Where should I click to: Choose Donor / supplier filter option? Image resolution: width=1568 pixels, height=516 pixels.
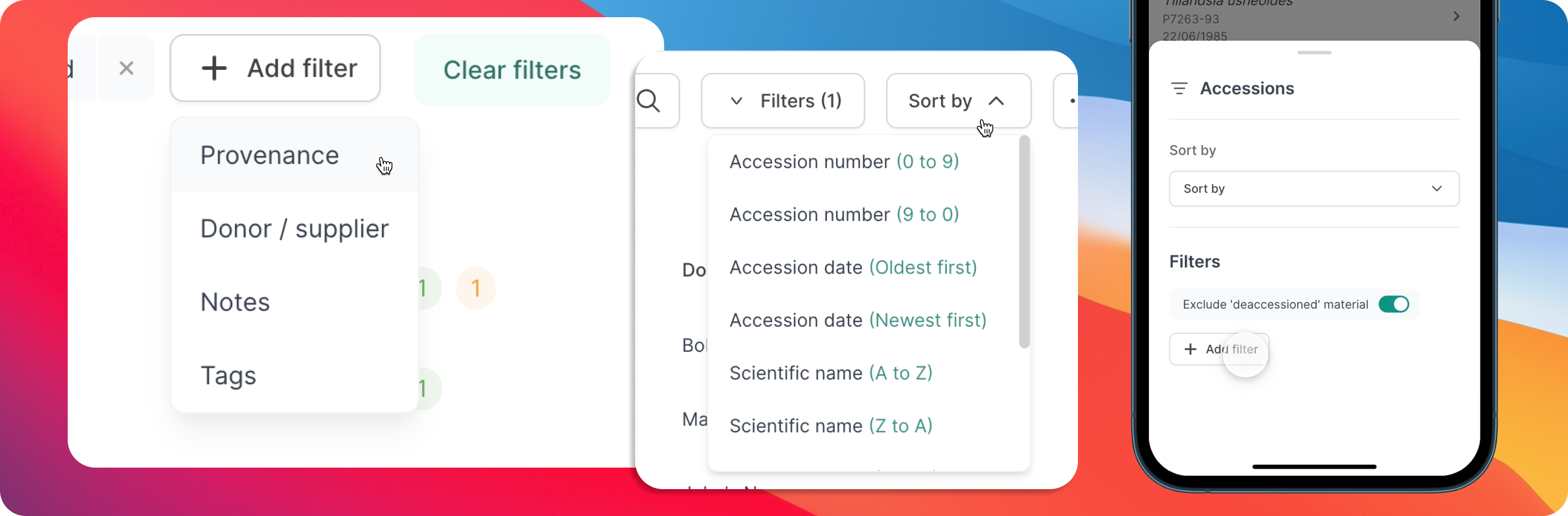point(294,229)
